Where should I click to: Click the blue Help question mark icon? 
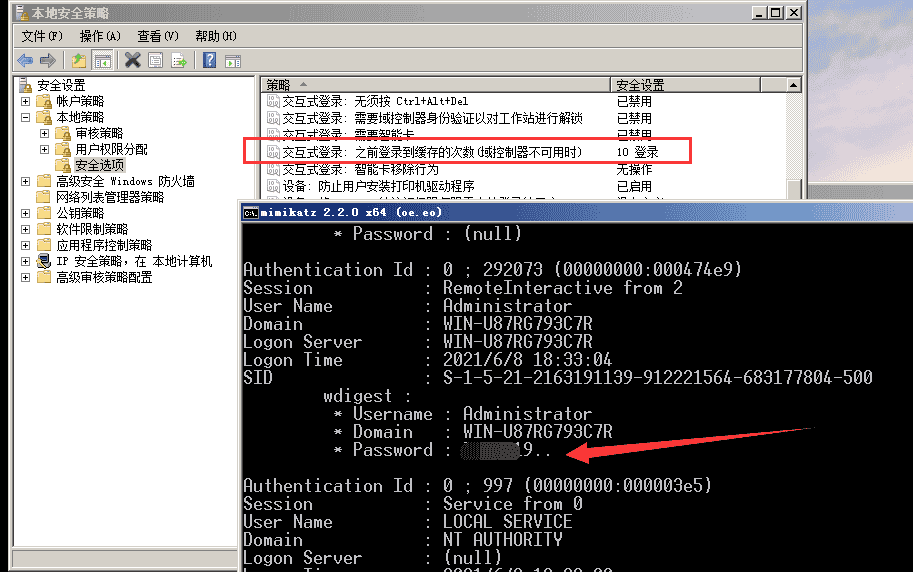coord(210,60)
